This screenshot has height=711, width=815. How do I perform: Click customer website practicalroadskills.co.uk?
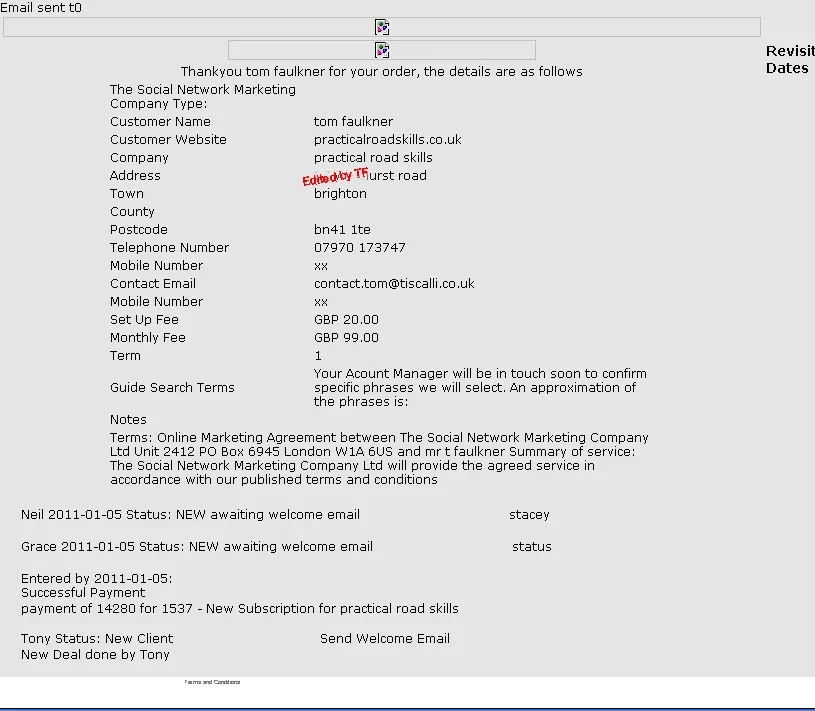tap(388, 140)
